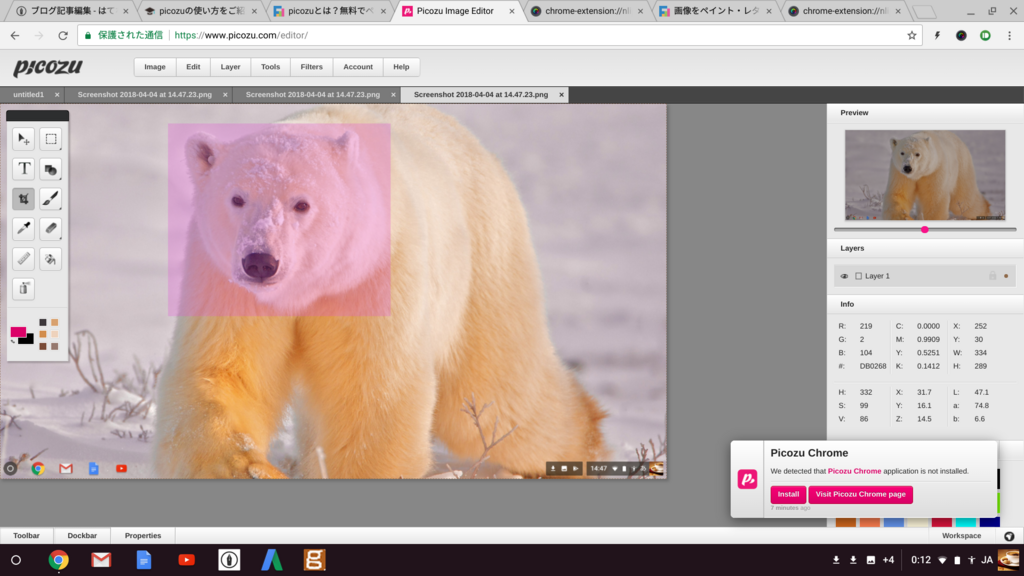
Task: Toggle the lock on Layer 1
Action: [x=992, y=276]
